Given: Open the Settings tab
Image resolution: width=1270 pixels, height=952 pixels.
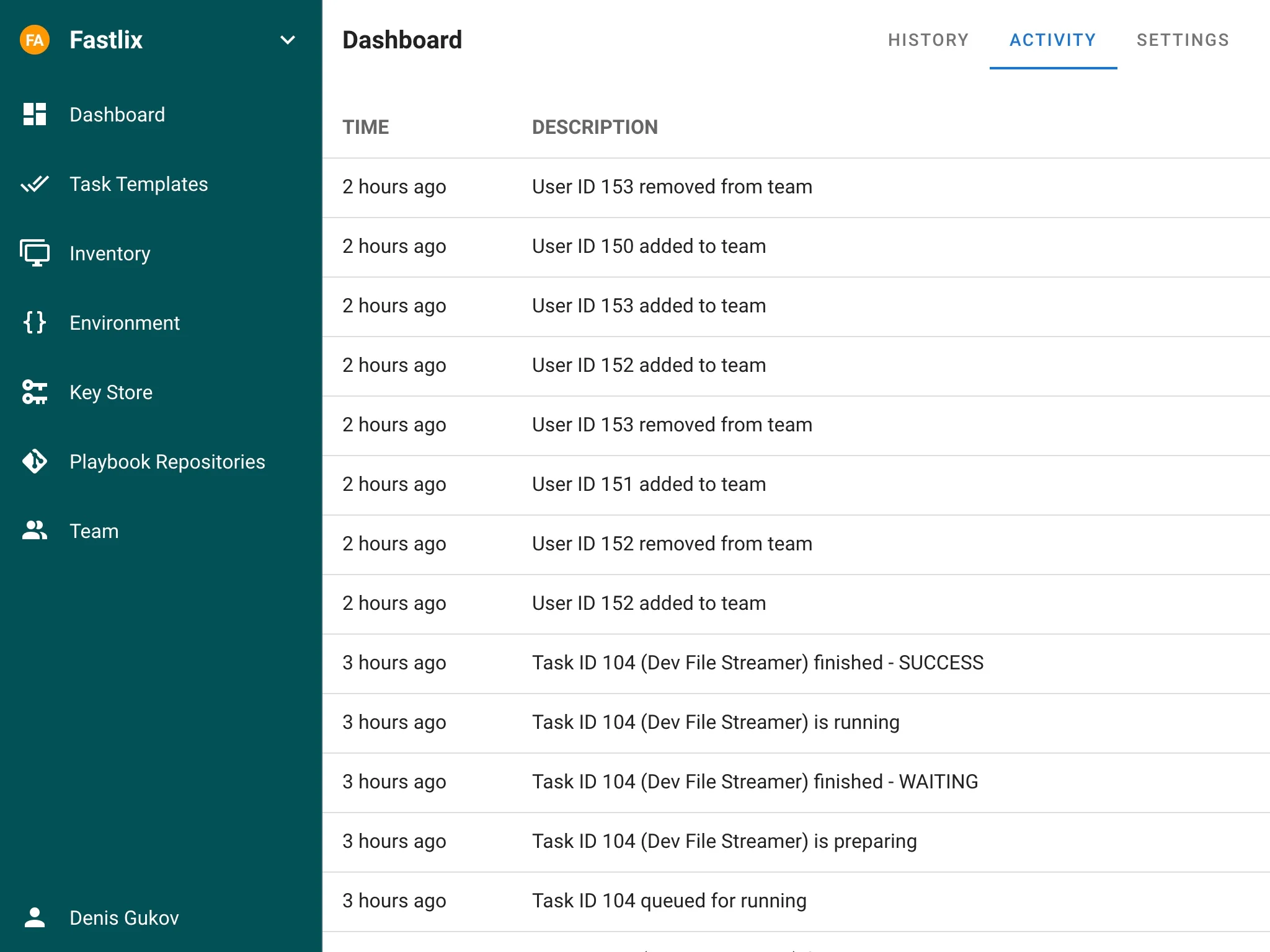Looking at the screenshot, I should tap(1183, 40).
